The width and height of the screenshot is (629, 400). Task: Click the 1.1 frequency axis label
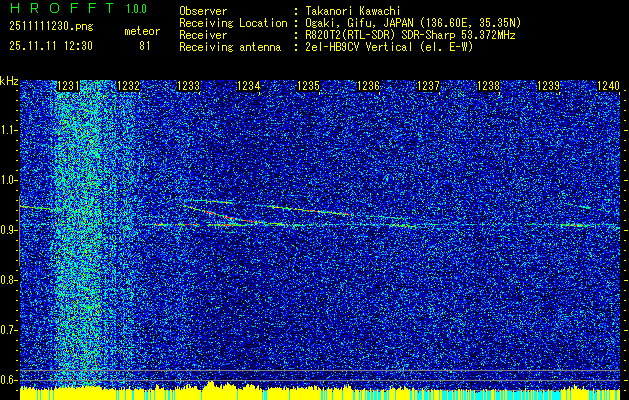tap(9, 131)
